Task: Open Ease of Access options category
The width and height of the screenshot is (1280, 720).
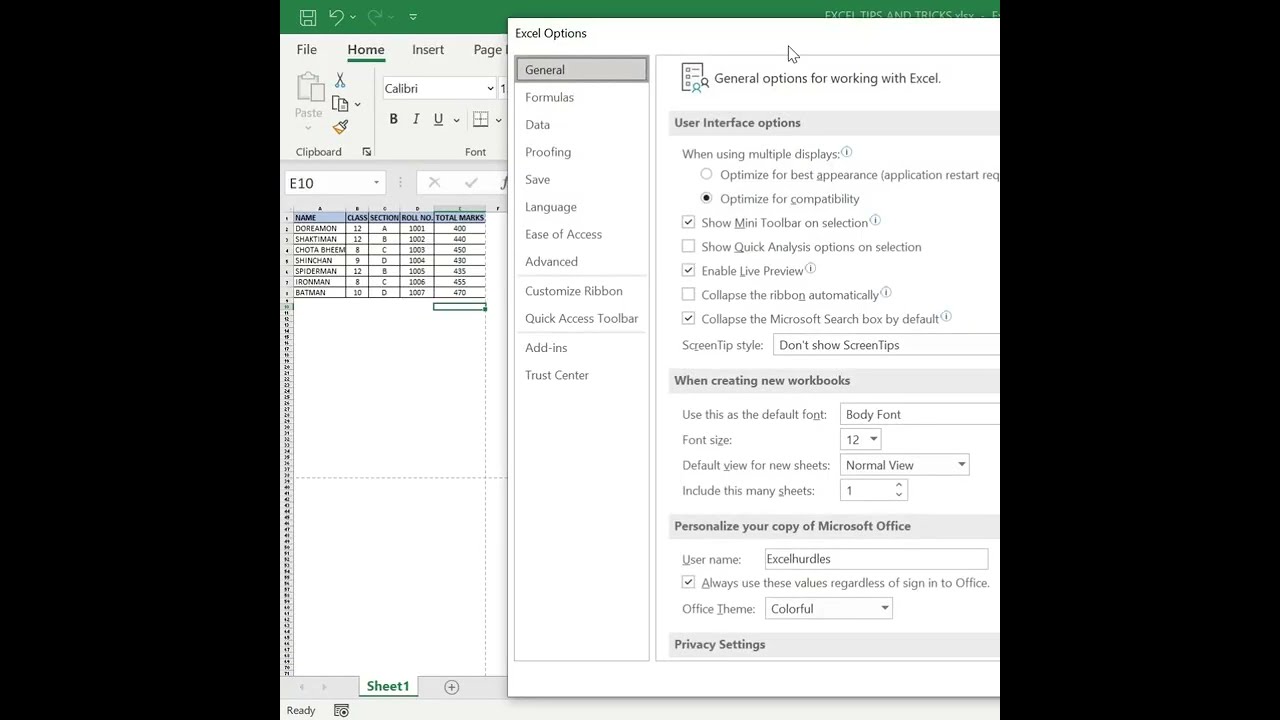Action: (581, 234)
